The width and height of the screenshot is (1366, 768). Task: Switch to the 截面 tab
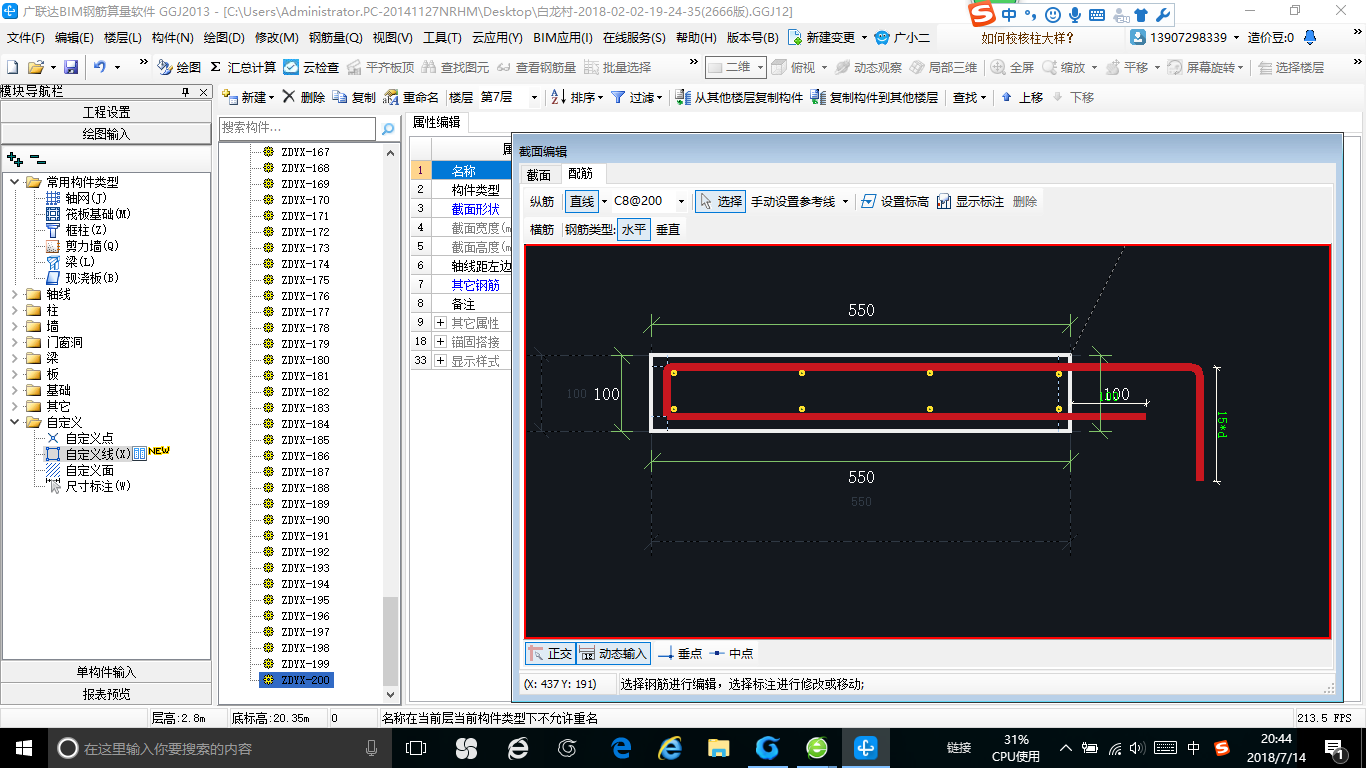click(538, 174)
